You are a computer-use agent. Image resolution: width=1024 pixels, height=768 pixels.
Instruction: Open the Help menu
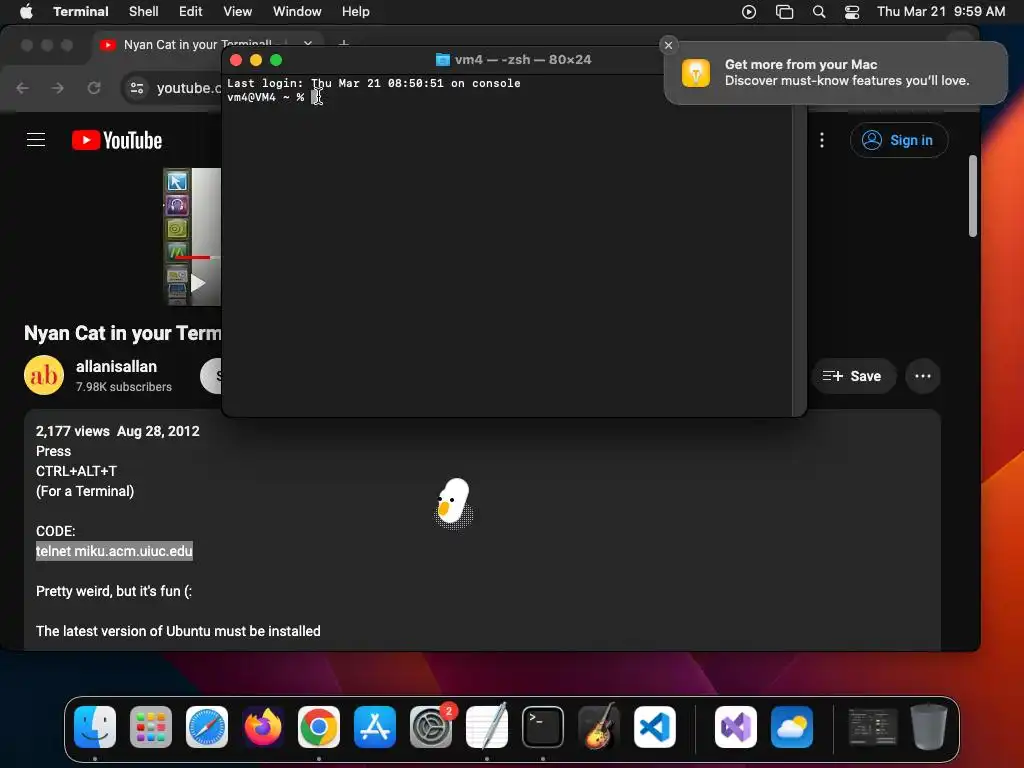point(356,11)
